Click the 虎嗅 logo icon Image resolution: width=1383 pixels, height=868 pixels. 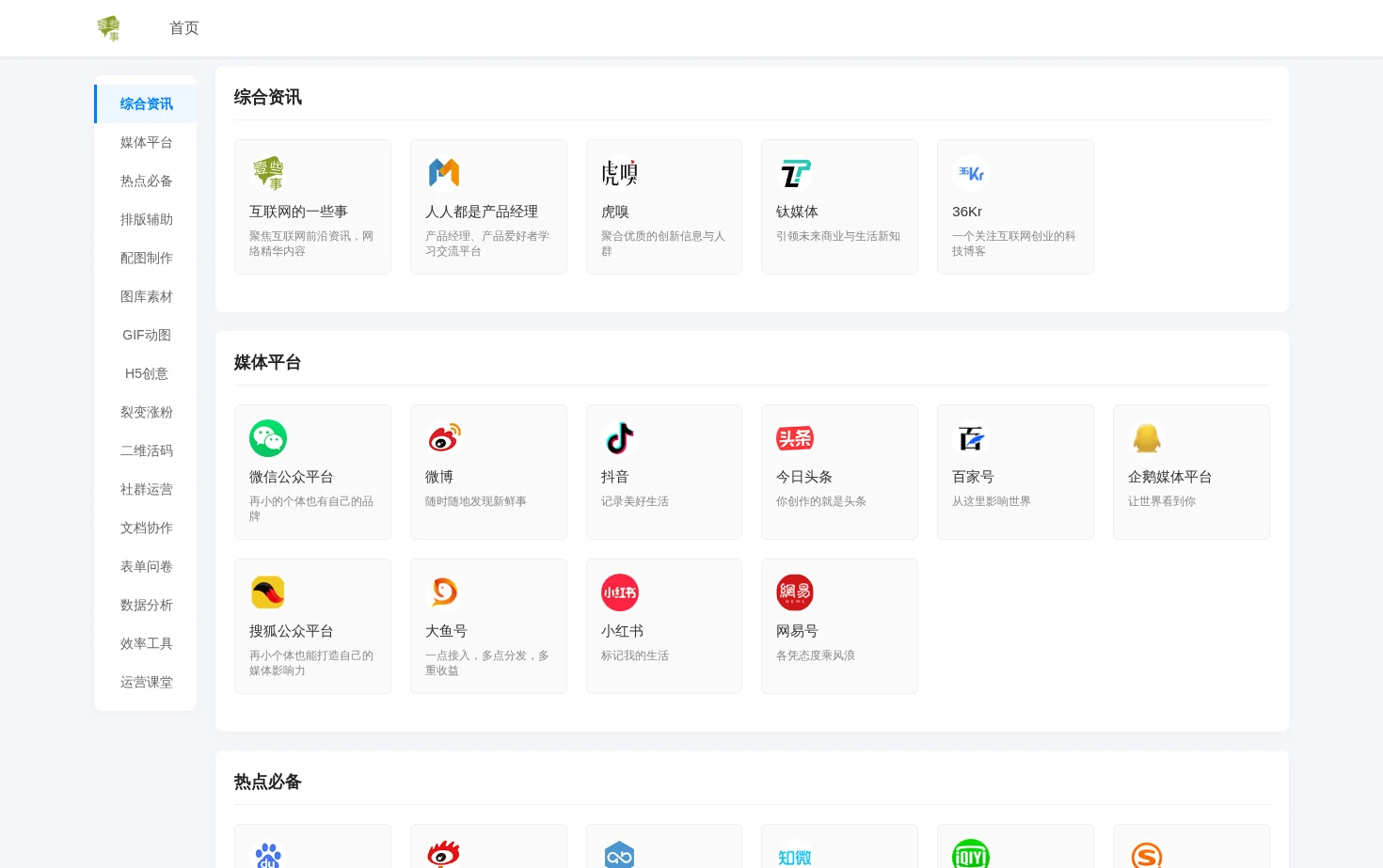[x=620, y=173]
